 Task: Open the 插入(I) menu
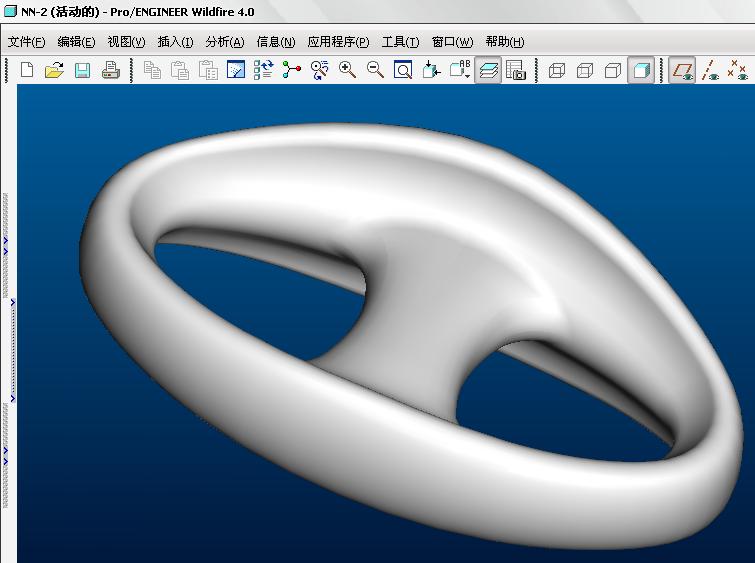click(x=175, y=42)
